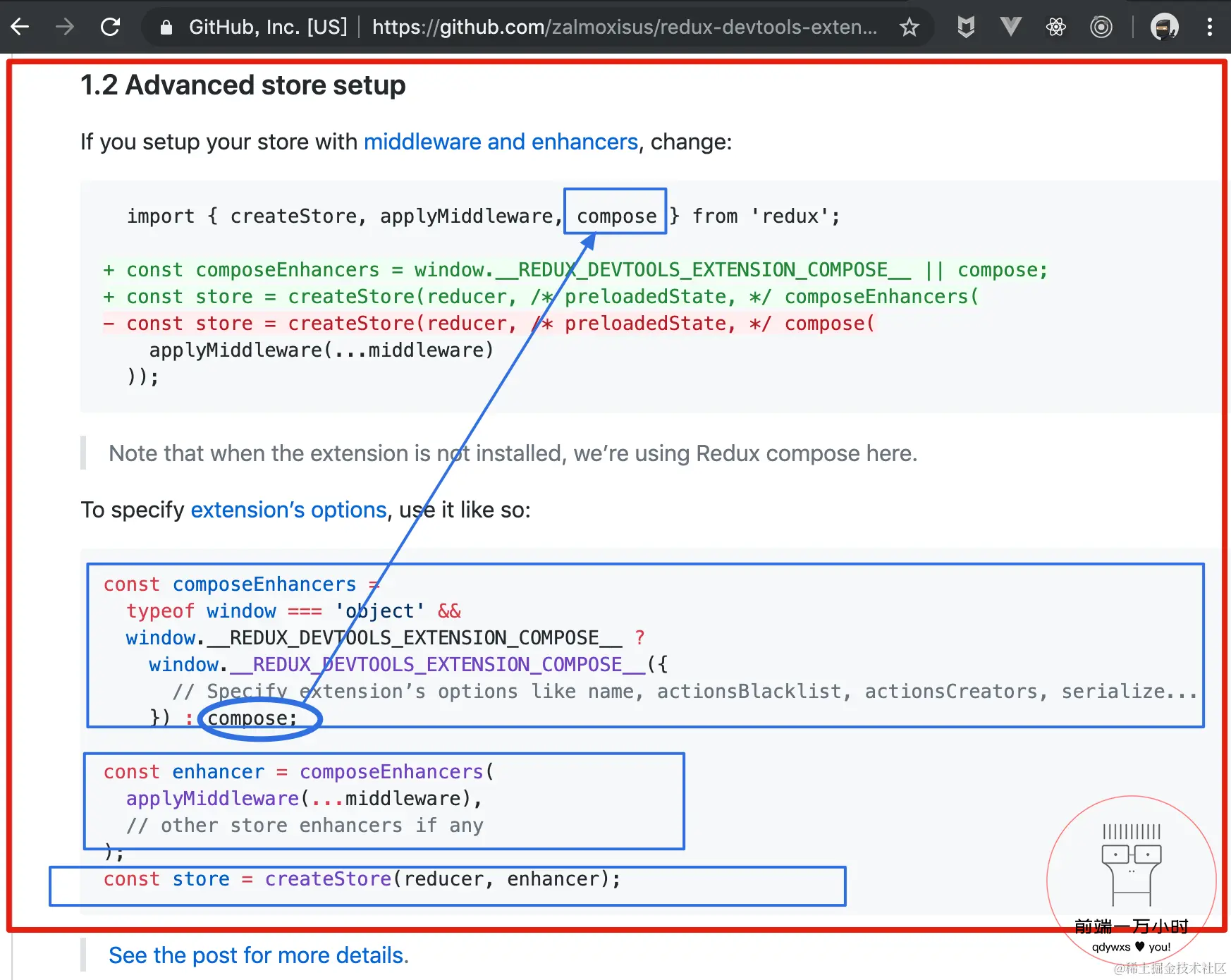Open the shield-shaped extension icon

coord(966,27)
